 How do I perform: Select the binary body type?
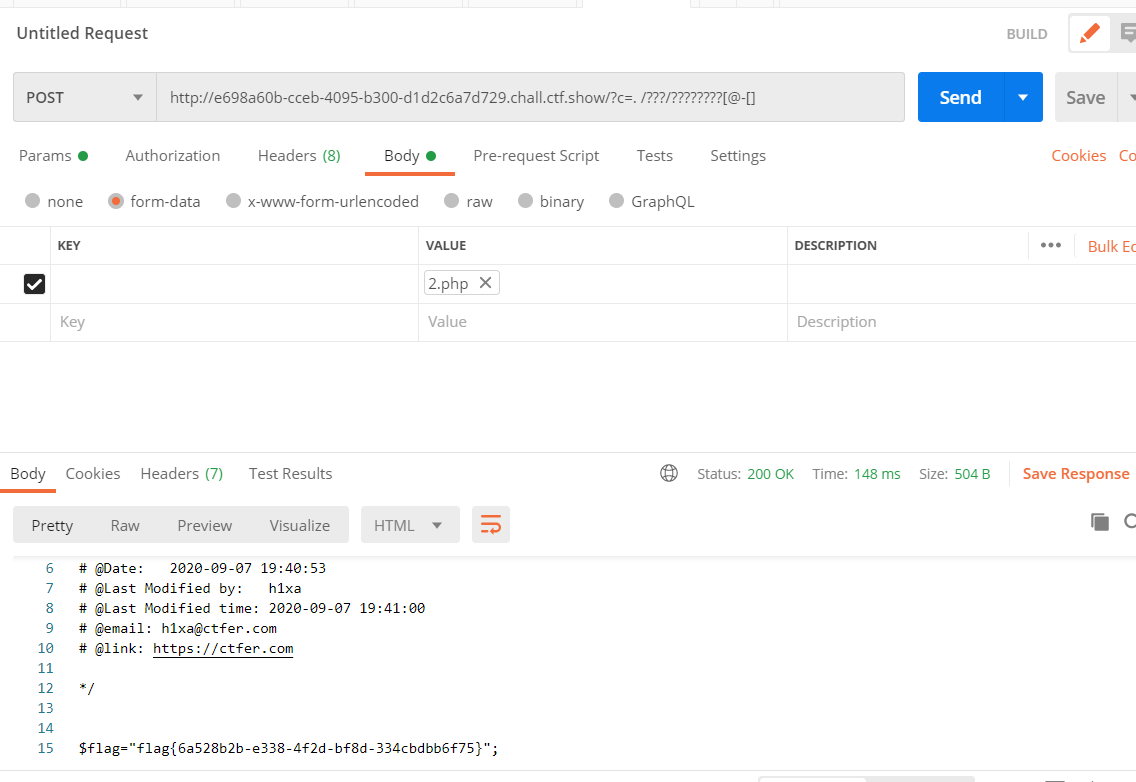tap(525, 201)
